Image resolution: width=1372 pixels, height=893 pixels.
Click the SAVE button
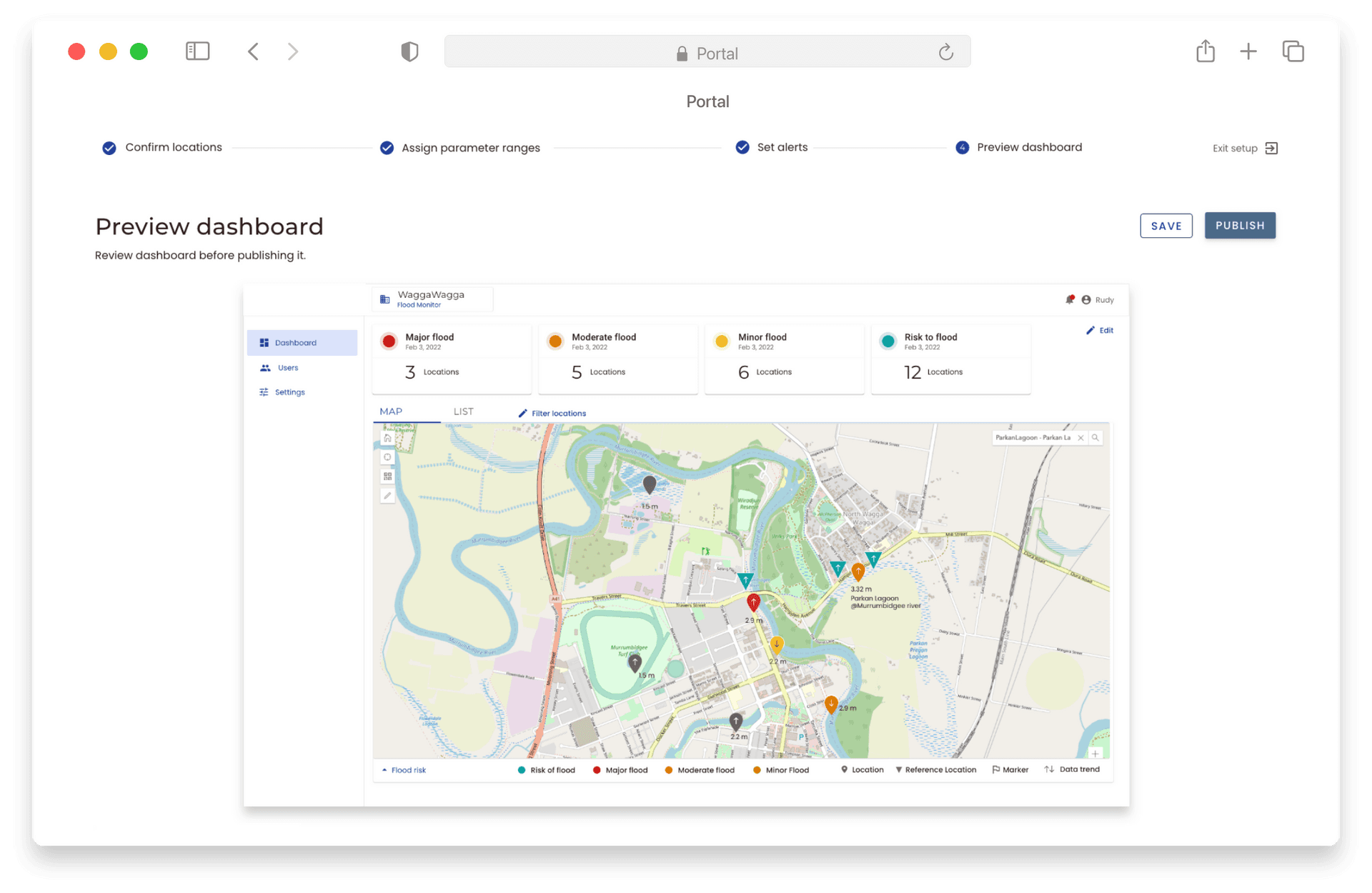(1166, 226)
